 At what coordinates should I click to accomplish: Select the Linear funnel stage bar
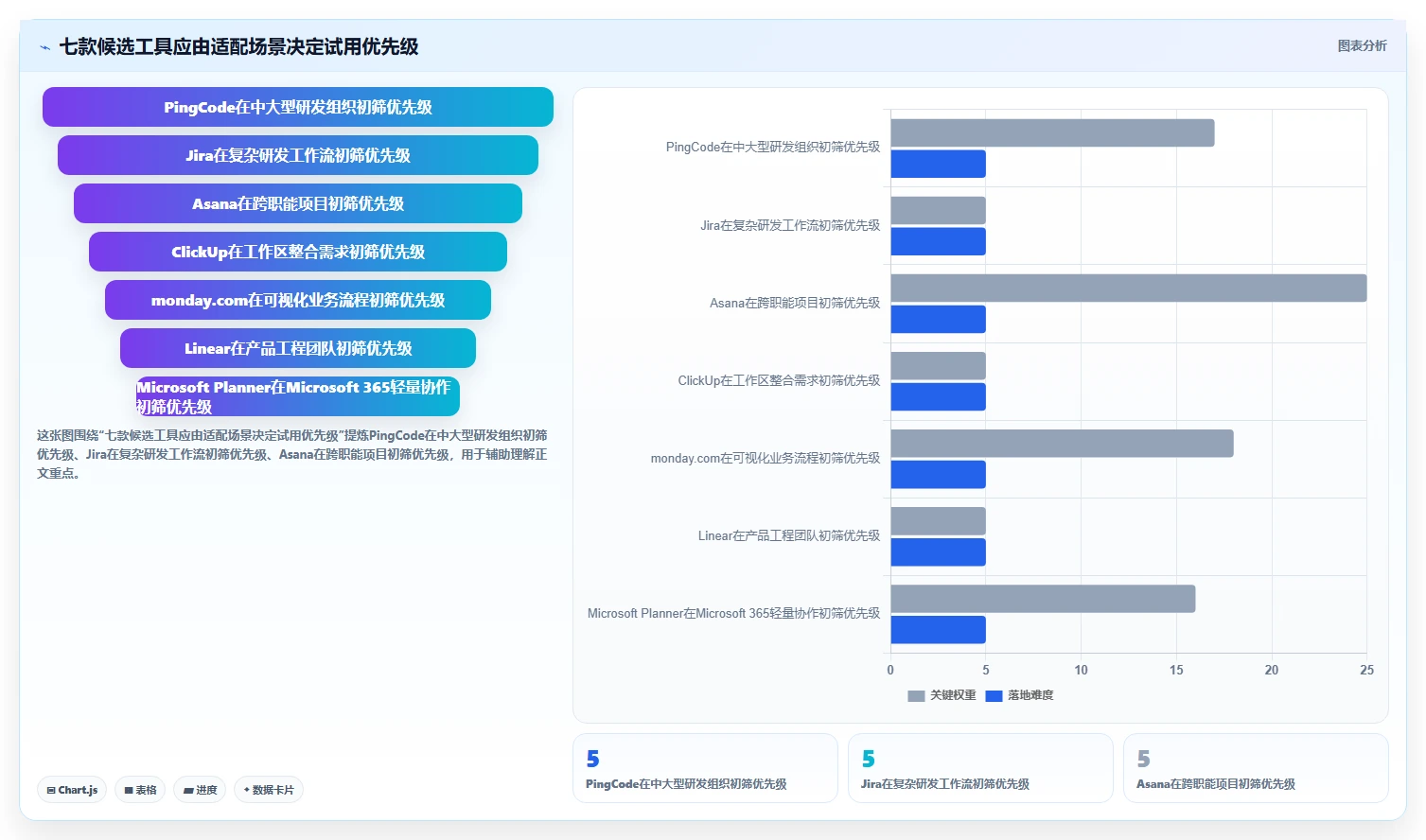298,348
